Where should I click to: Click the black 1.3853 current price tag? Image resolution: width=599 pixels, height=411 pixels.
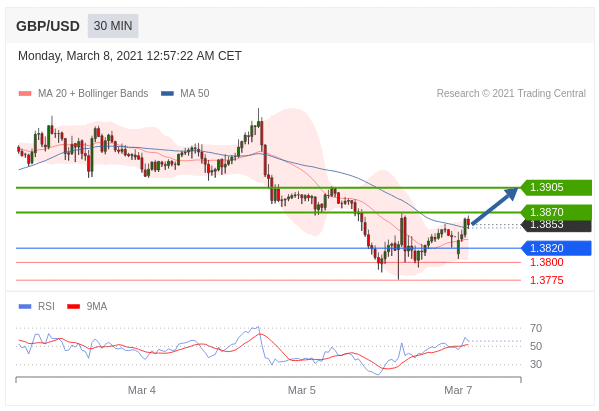pyautogui.click(x=557, y=225)
